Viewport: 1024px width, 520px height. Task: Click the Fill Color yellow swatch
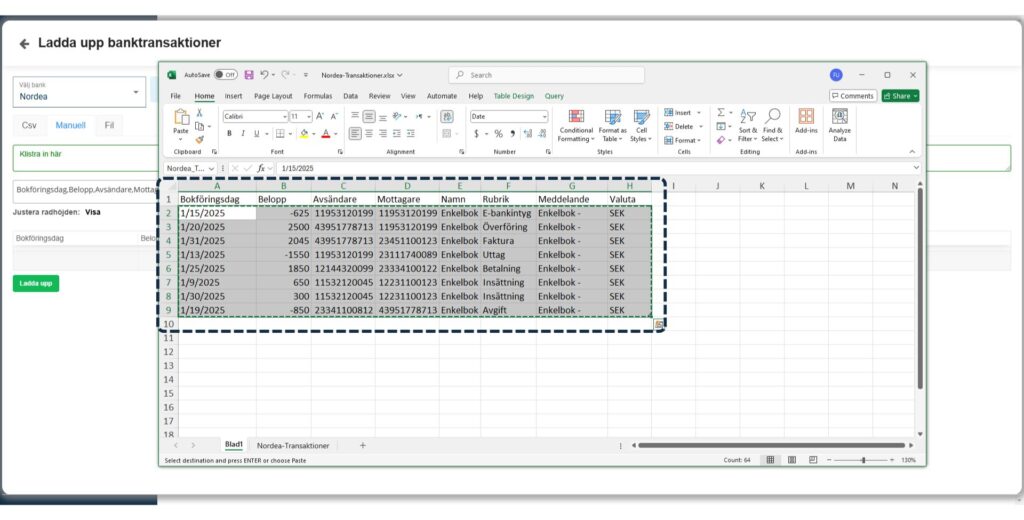coord(304,133)
